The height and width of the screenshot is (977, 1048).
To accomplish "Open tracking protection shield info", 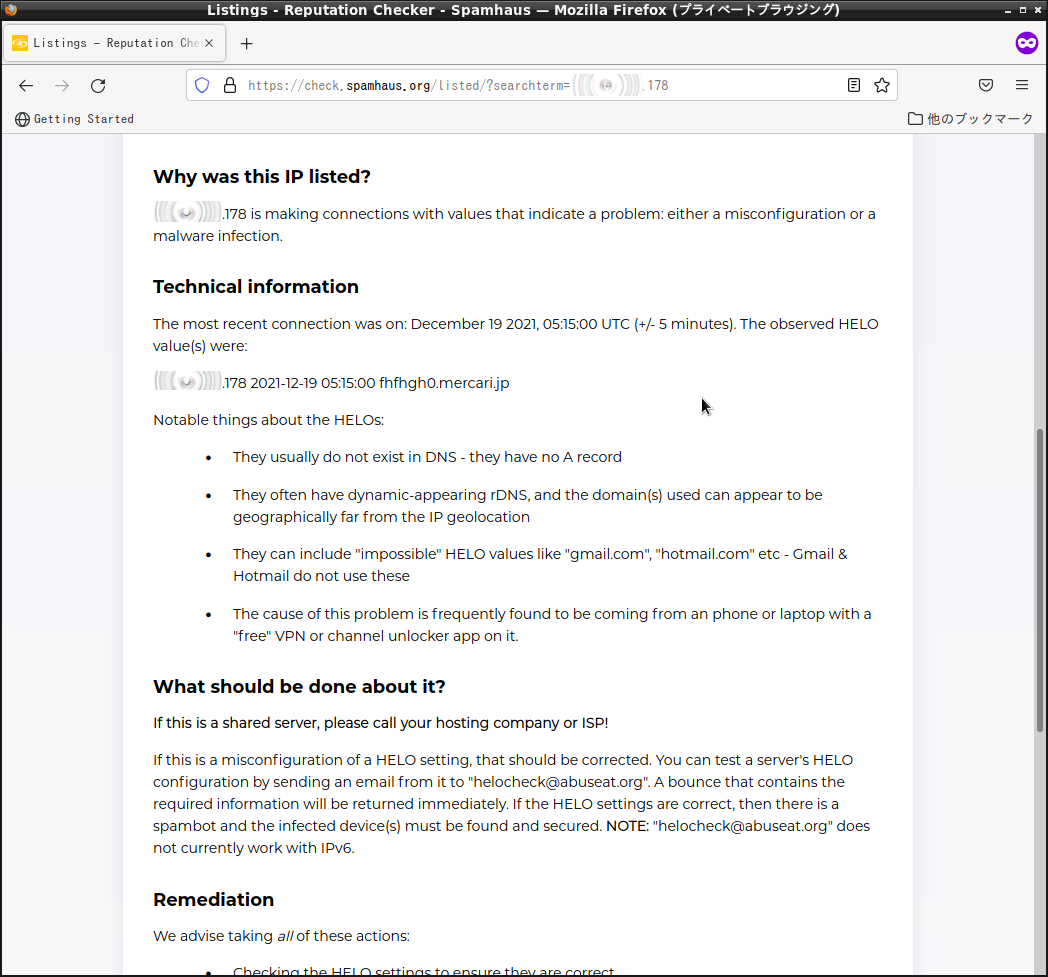I will [202, 86].
